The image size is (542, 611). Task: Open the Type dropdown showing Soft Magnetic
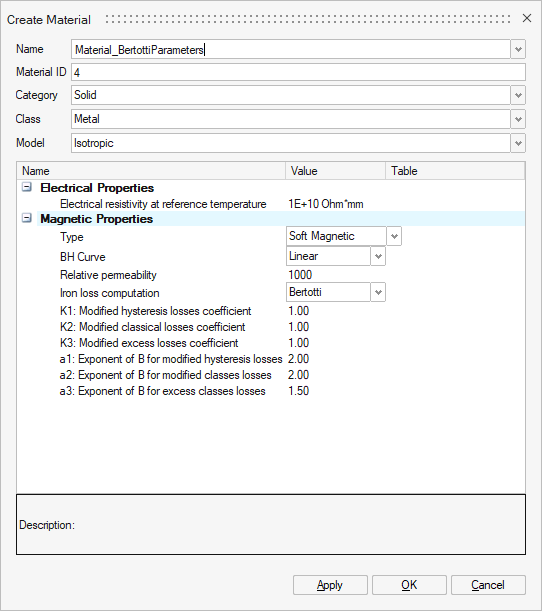(x=394, y=236)
